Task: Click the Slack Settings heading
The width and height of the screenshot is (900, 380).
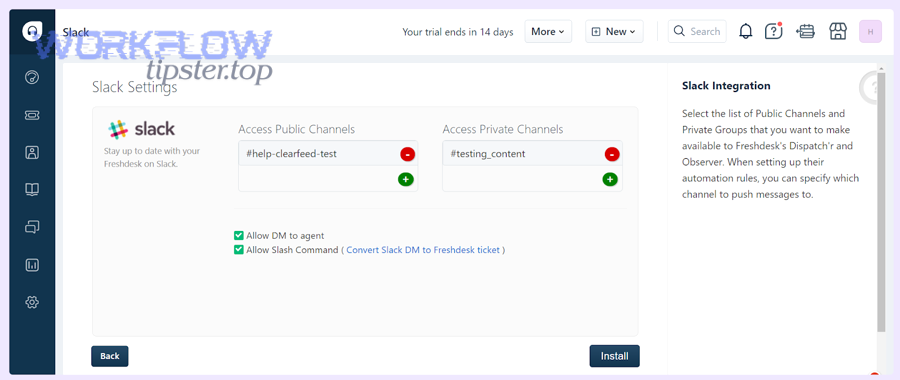Action: coord(134,88)
